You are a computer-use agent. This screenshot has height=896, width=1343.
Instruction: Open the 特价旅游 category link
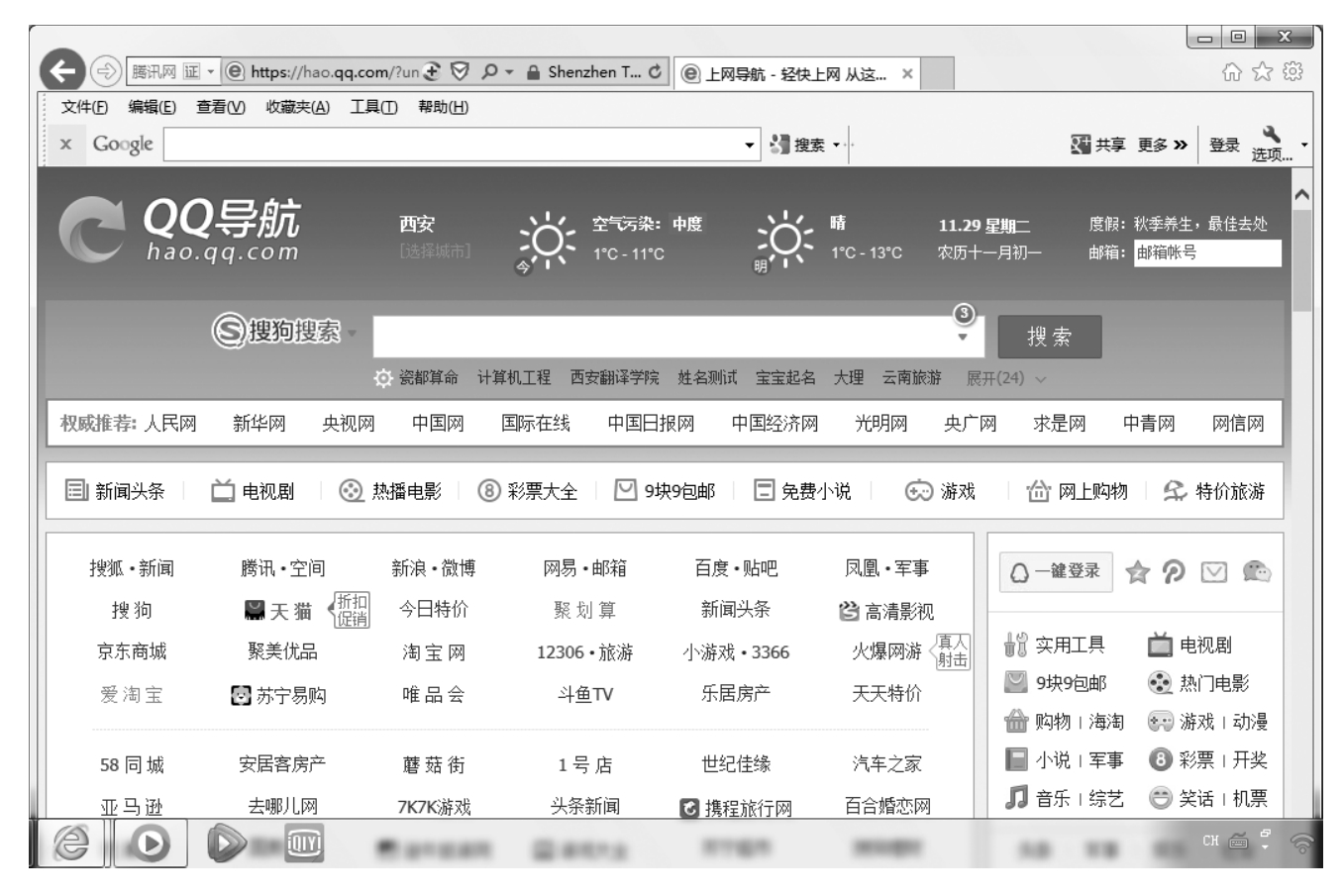(1213, 491)
